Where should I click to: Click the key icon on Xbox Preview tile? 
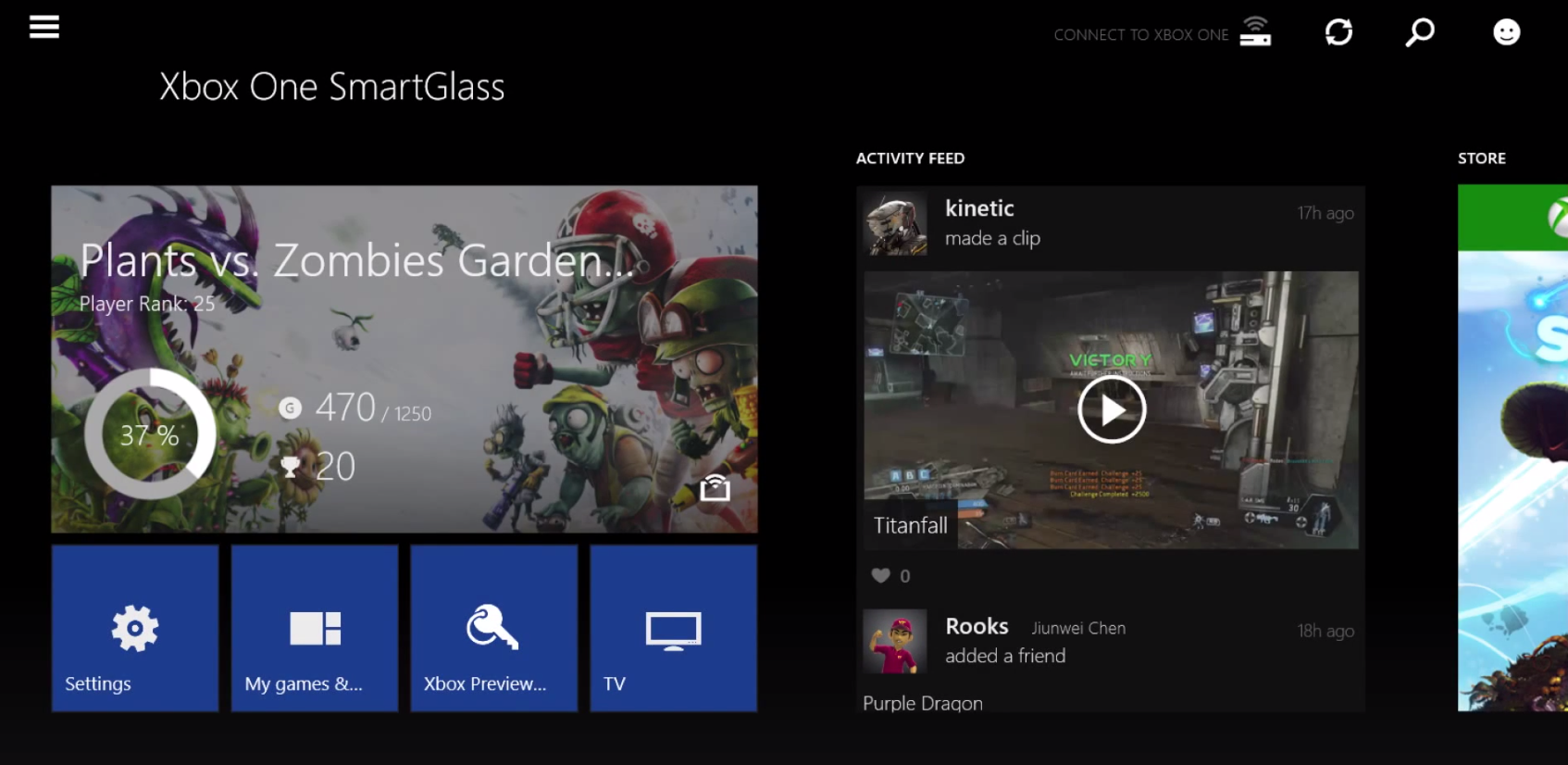click(492, 627)
